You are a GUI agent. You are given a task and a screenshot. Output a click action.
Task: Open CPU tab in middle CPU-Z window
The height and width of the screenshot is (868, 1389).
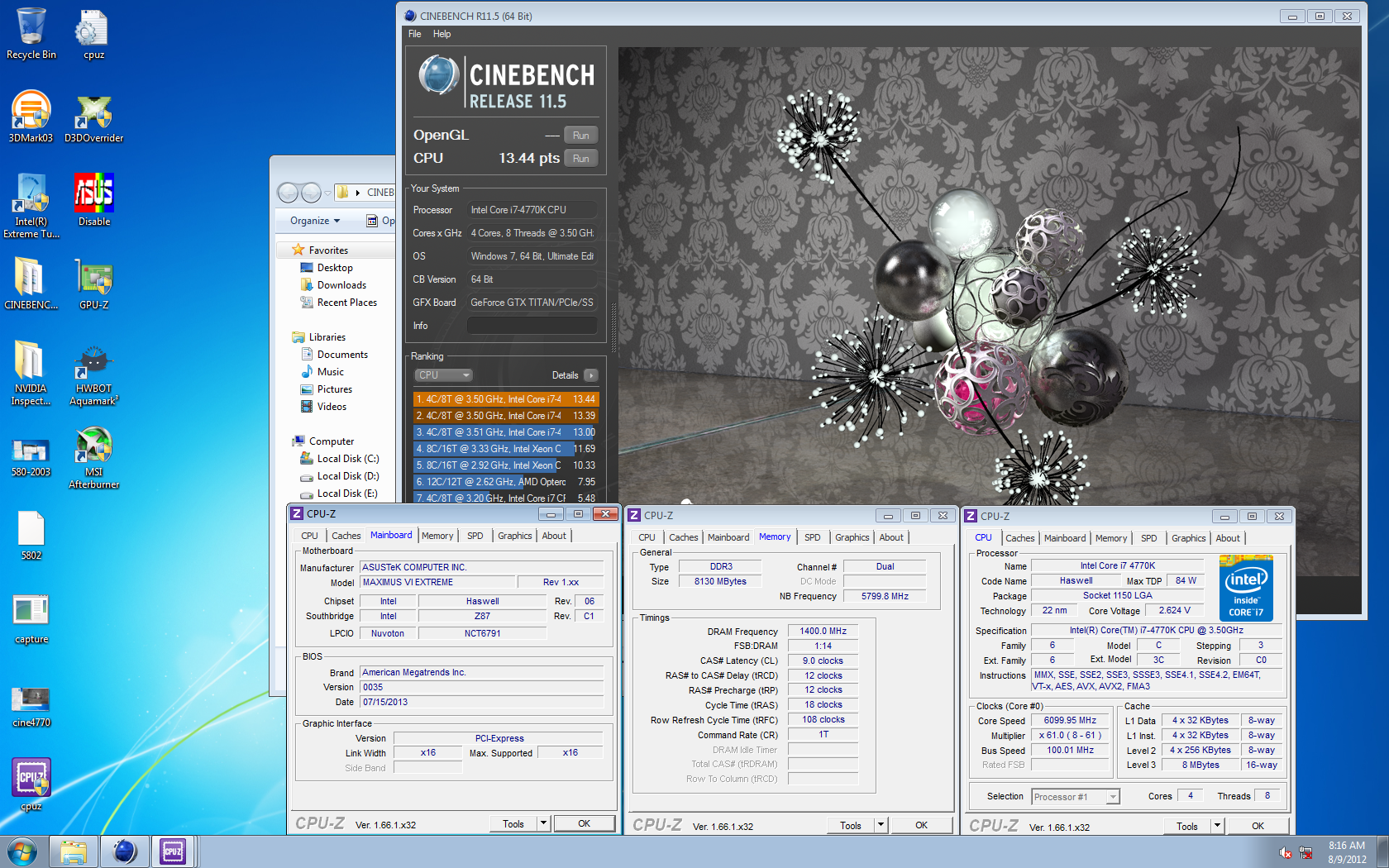tap(647, 537)
